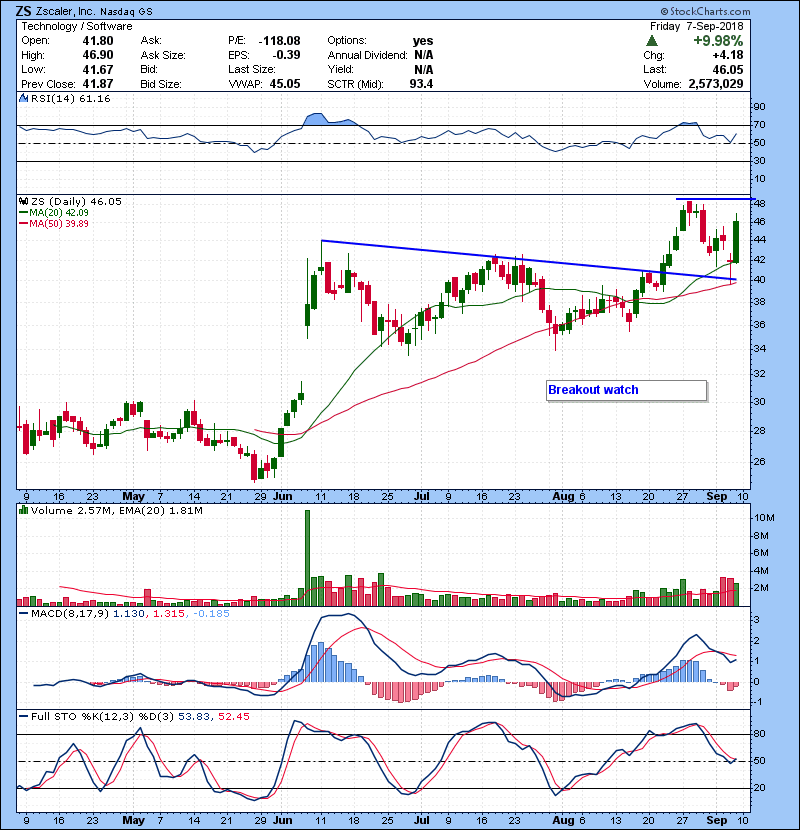Click the Volume 2.57M, EMA(20) 1.81M label
This screenshot has width=800, height=830.
pyautogui.click(x=116, y=510)
